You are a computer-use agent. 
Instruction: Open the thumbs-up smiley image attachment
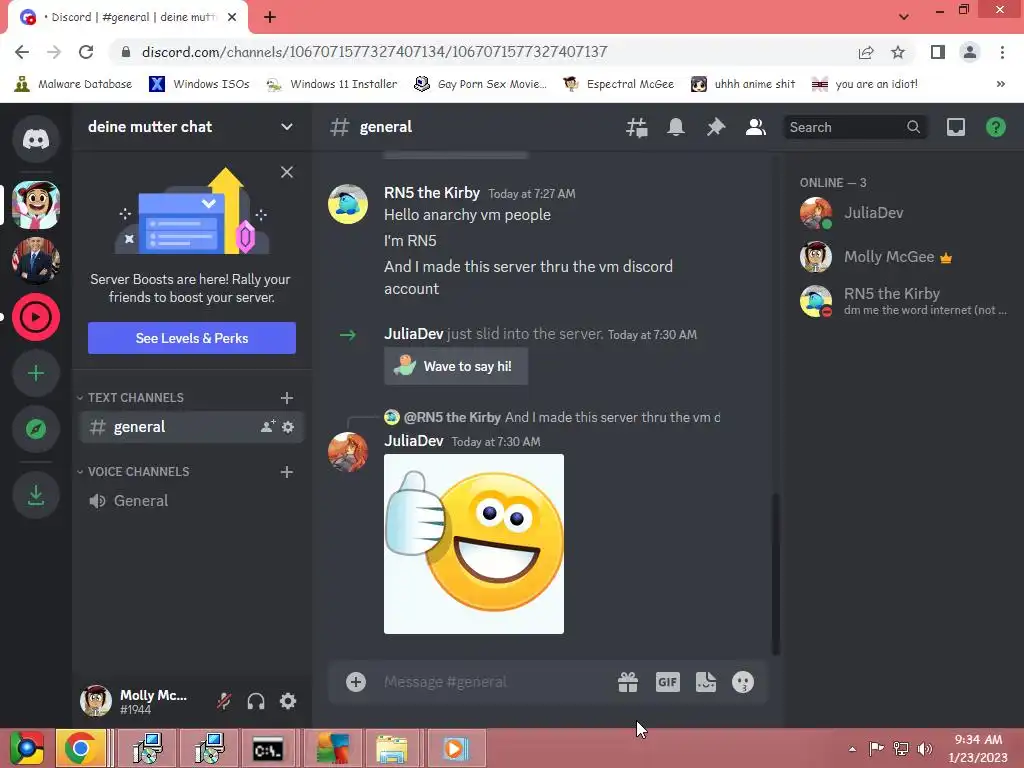coord(473,543)
